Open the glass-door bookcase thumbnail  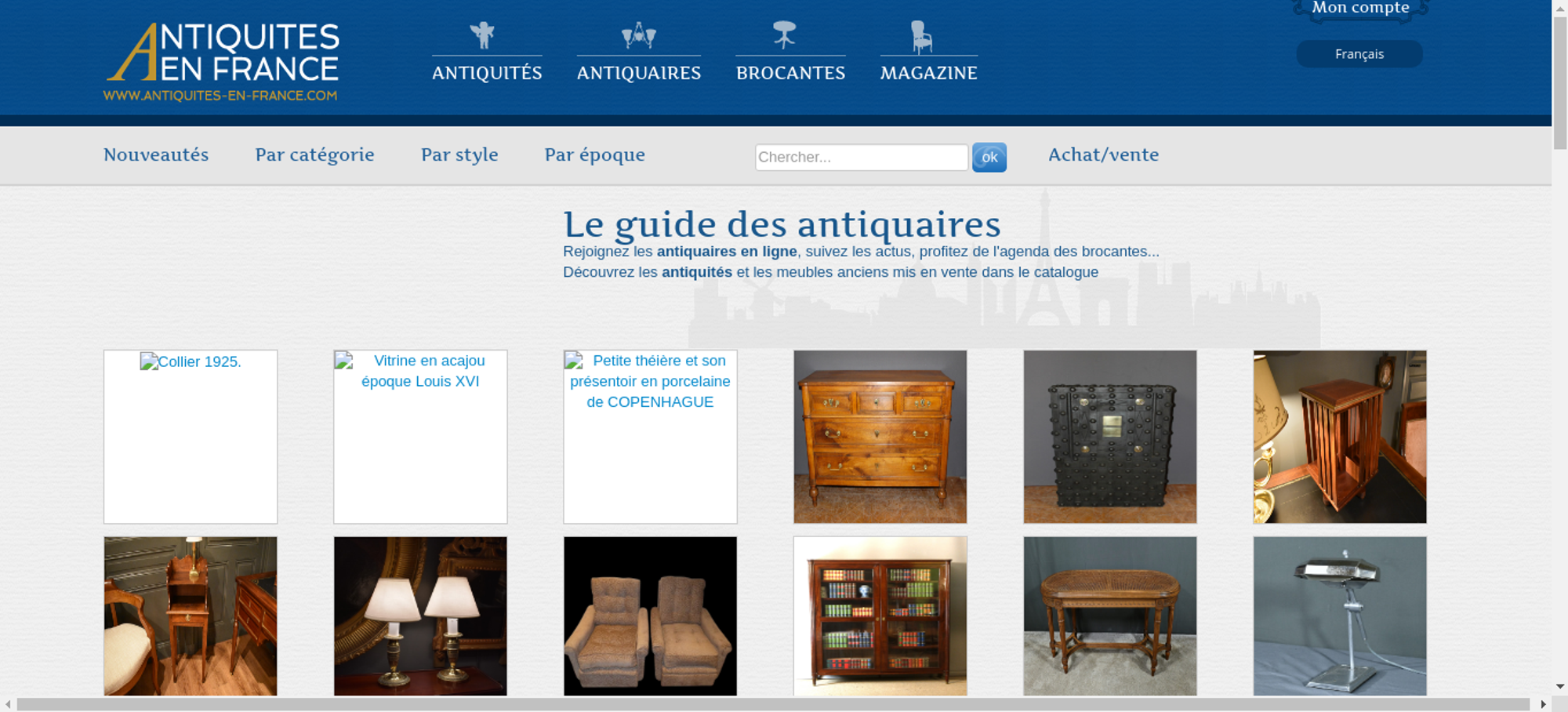(880, 616)
